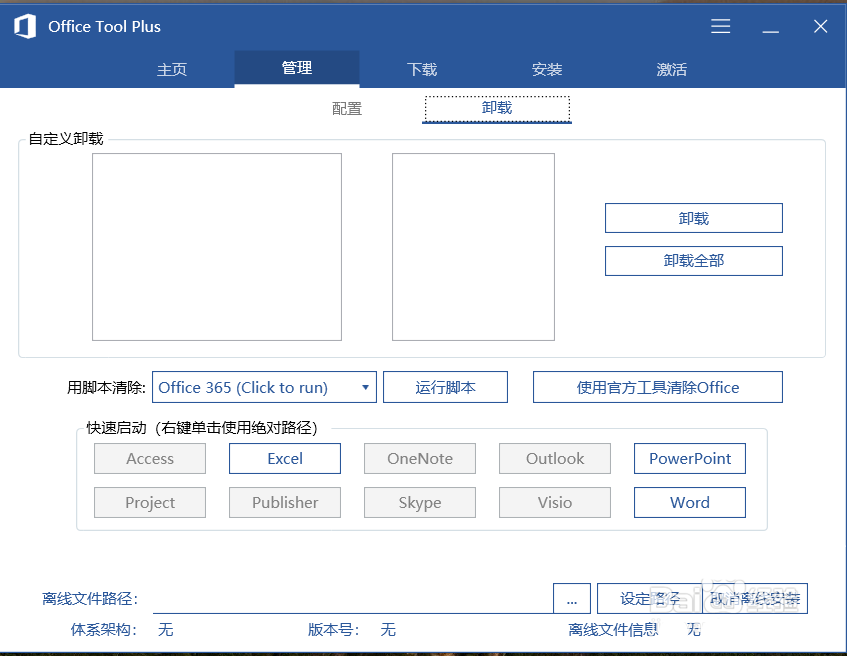Select the 配置 sub-tab

(347, 109)
